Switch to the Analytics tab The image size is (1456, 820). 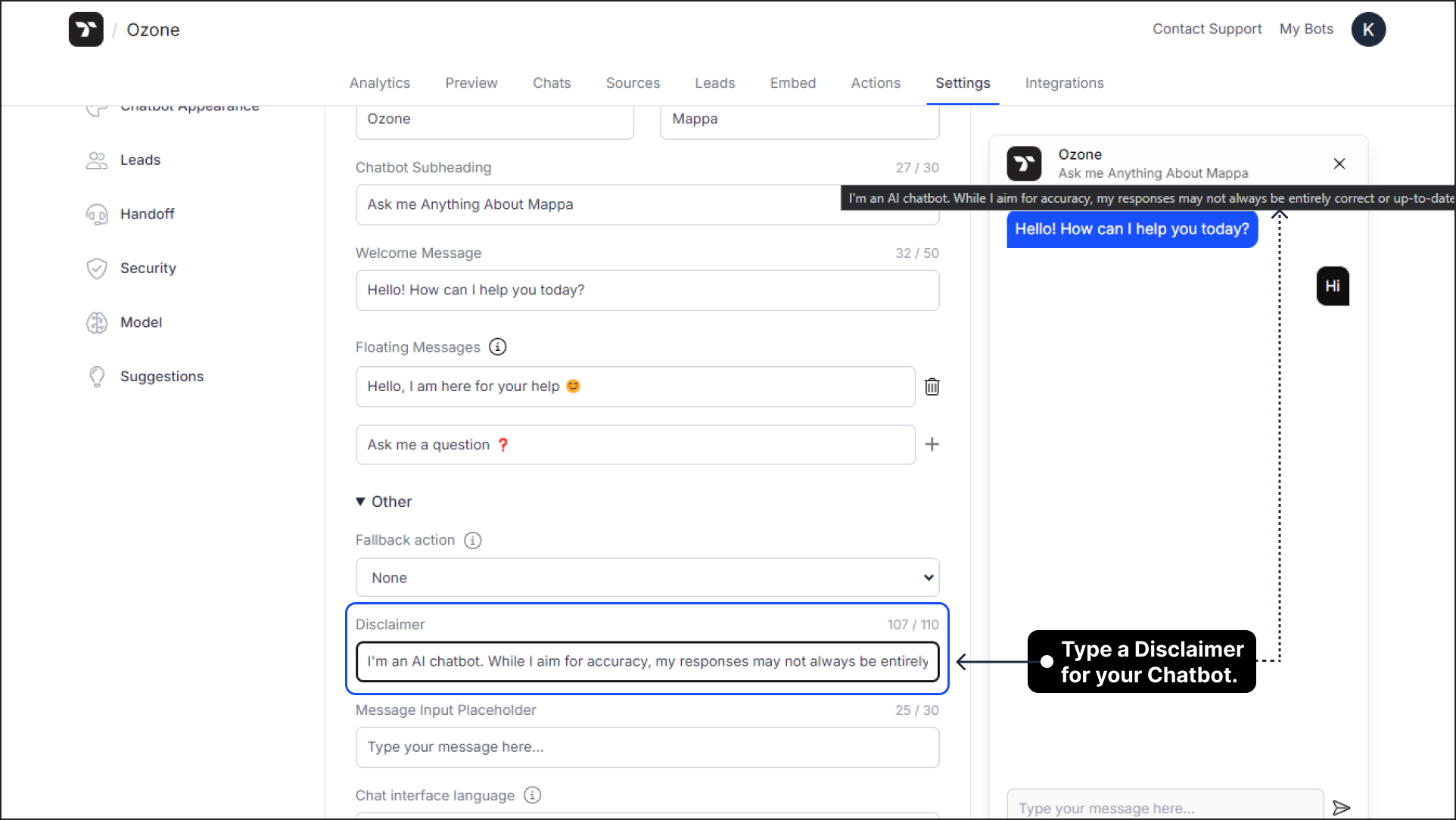coord(379,82)
